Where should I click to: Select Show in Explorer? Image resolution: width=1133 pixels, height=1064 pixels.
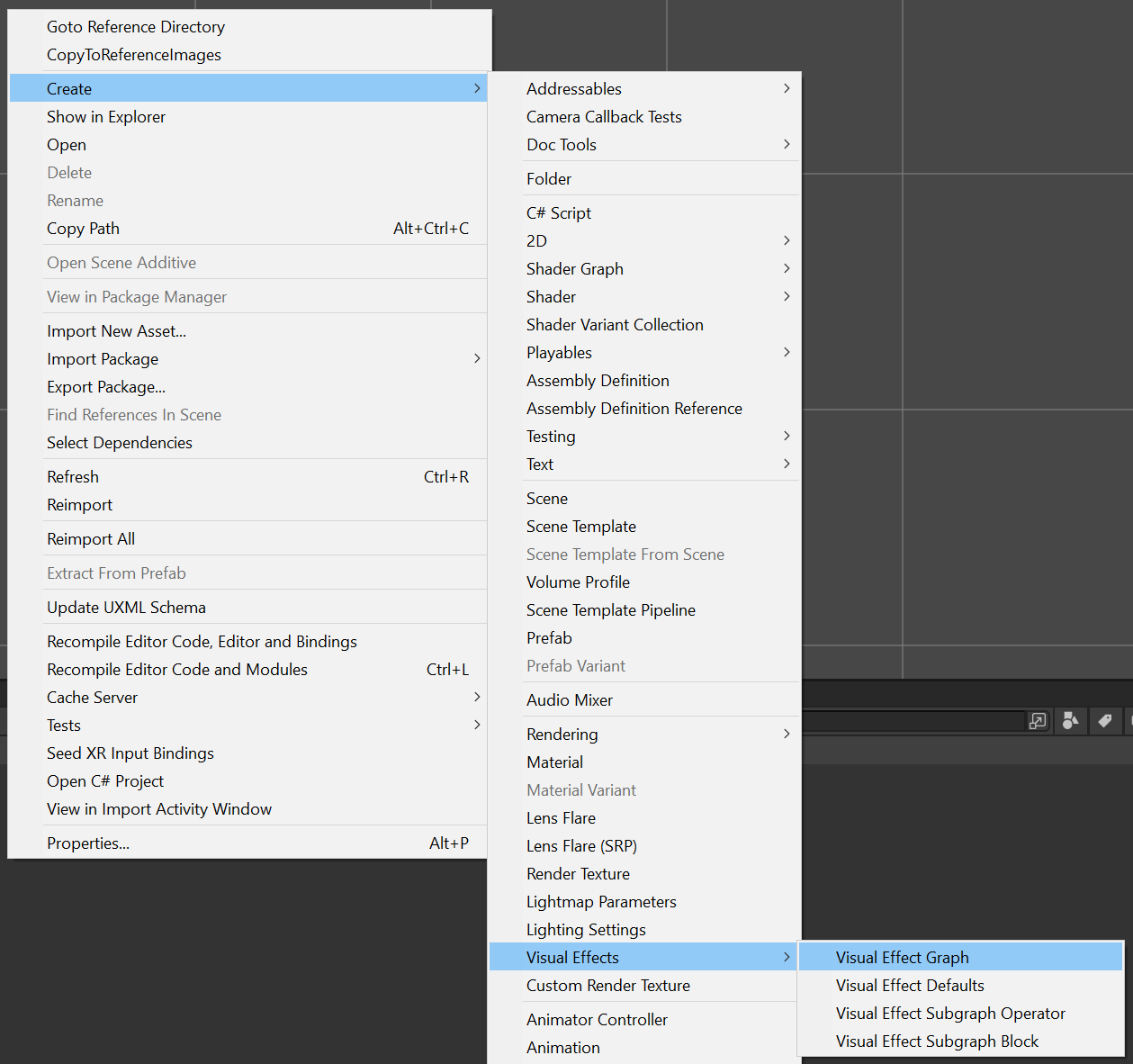106,117
